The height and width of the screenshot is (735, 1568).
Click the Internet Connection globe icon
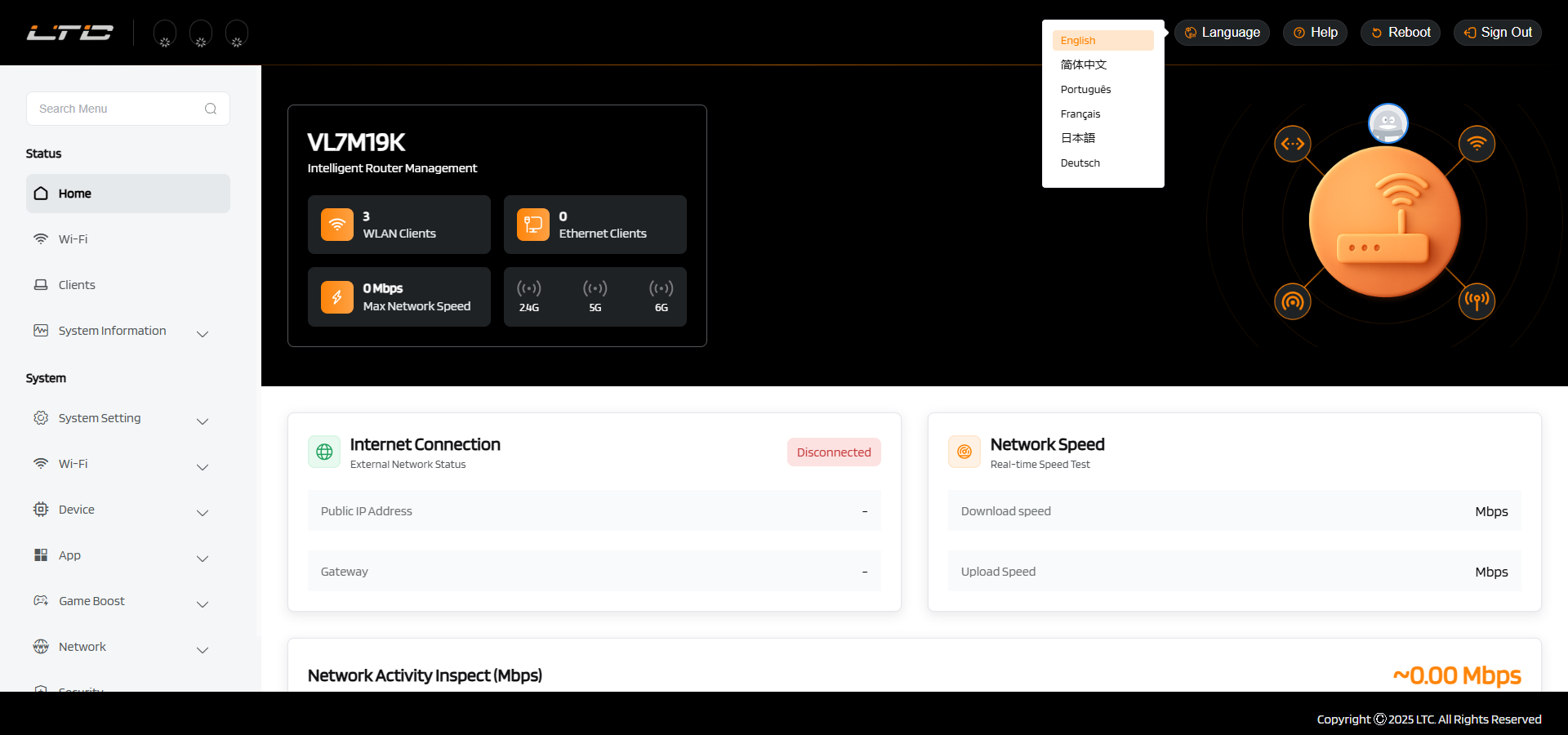click(x=324, y=452)
